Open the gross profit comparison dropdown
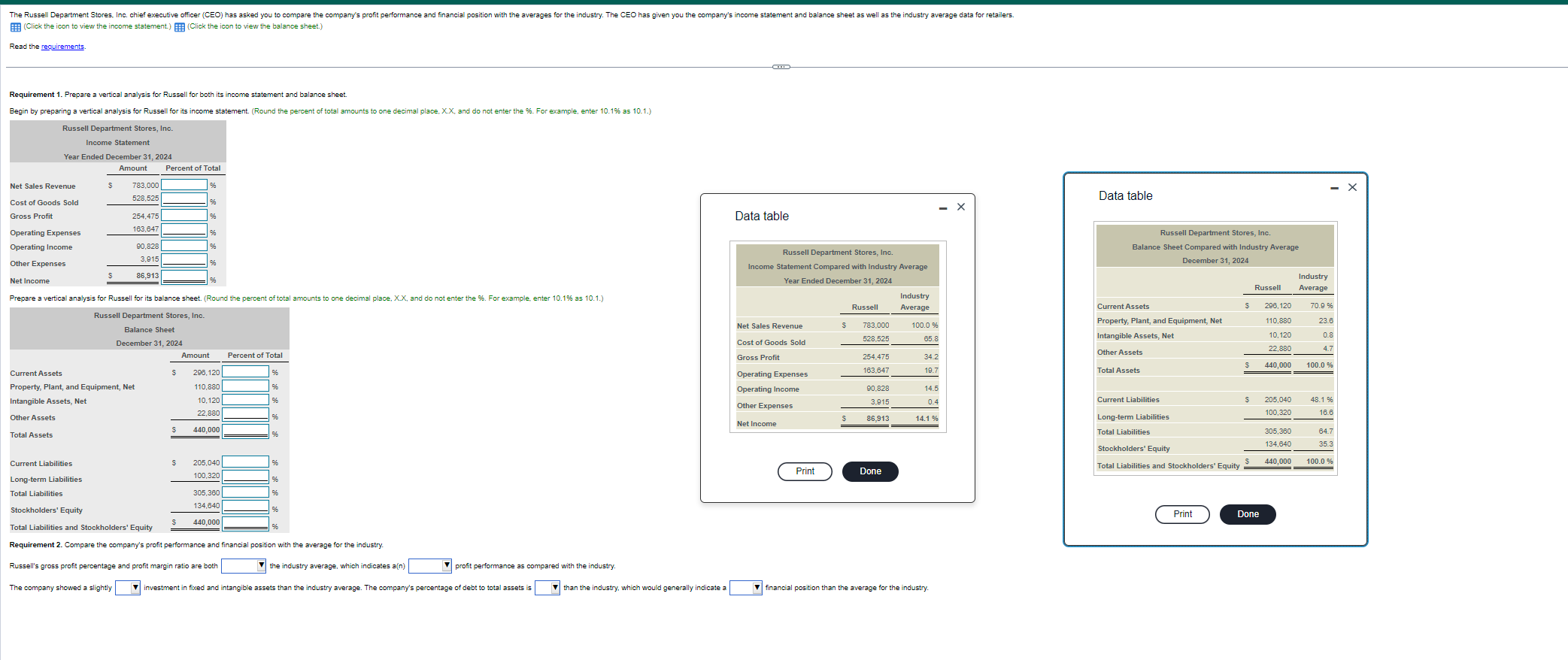 (244, 565)
